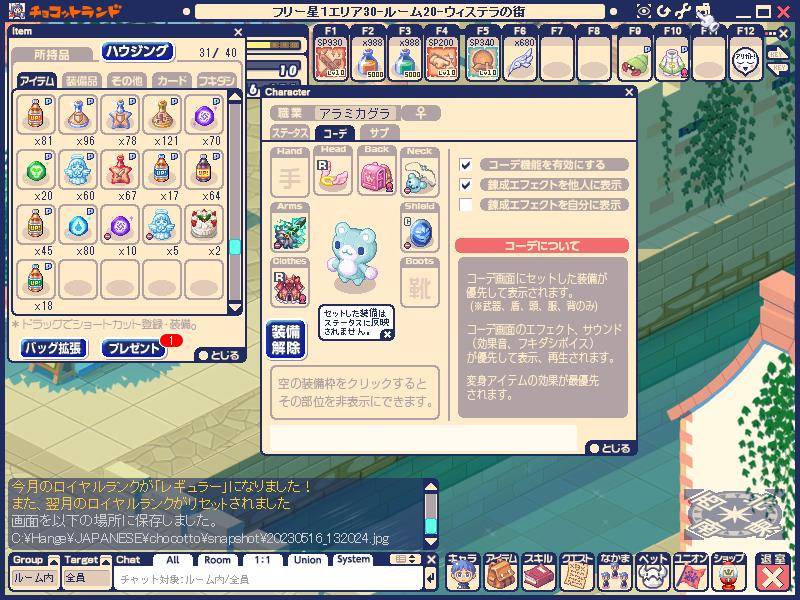Screen dimensions: 800x600
Task: Open the 所持品 tab
Action: (52, 55)
